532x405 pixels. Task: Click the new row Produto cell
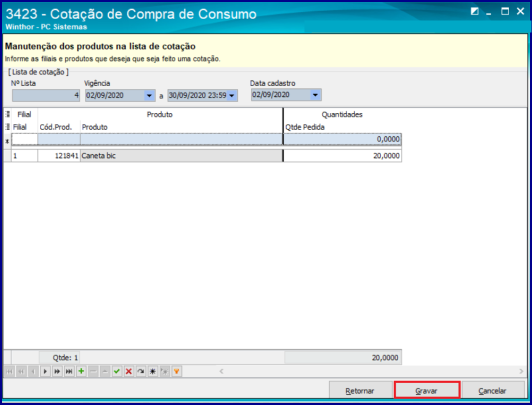tap(181, 139)
